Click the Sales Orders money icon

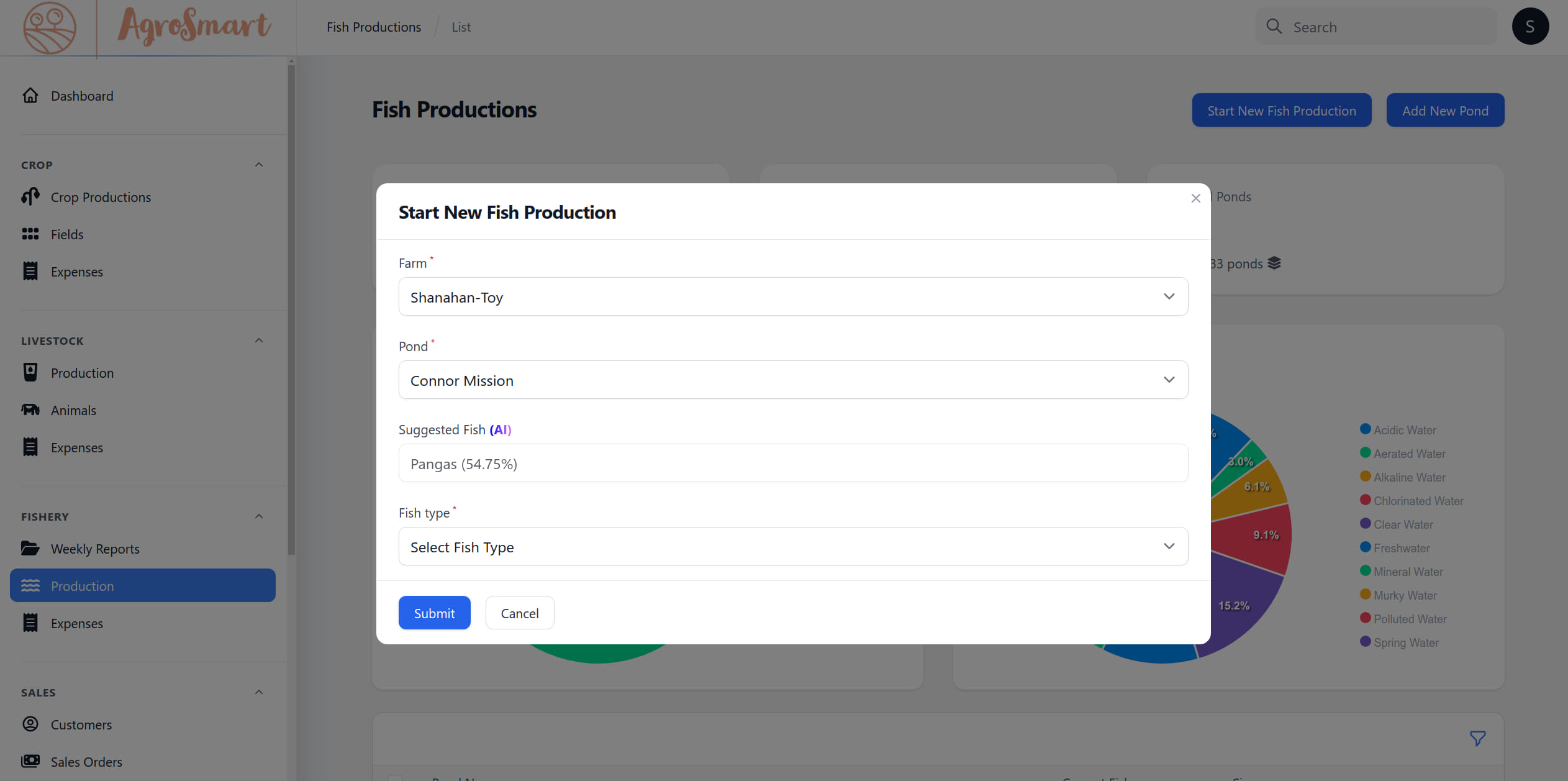[30, 762]
